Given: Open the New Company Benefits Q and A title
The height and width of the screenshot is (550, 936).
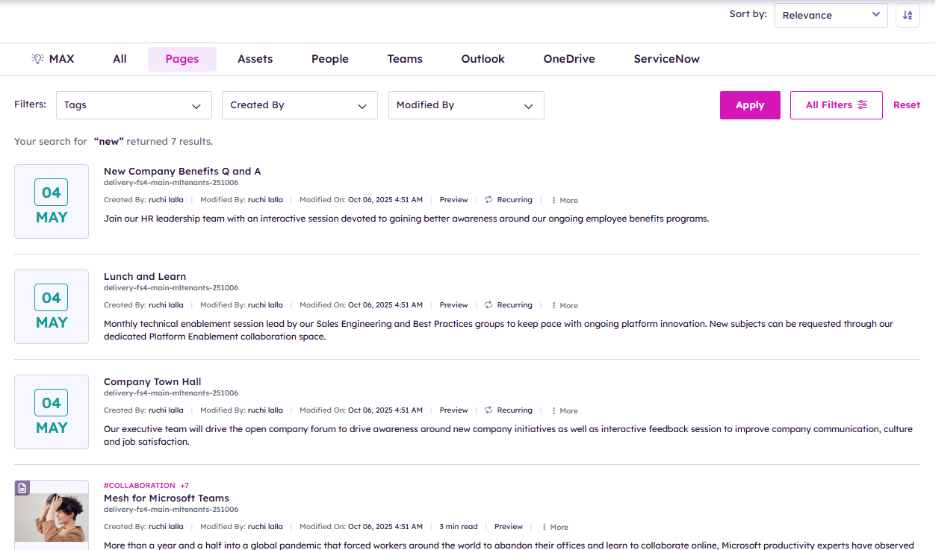Looking at the screenshot, I should pyautogui.click(x=182, y=171).
